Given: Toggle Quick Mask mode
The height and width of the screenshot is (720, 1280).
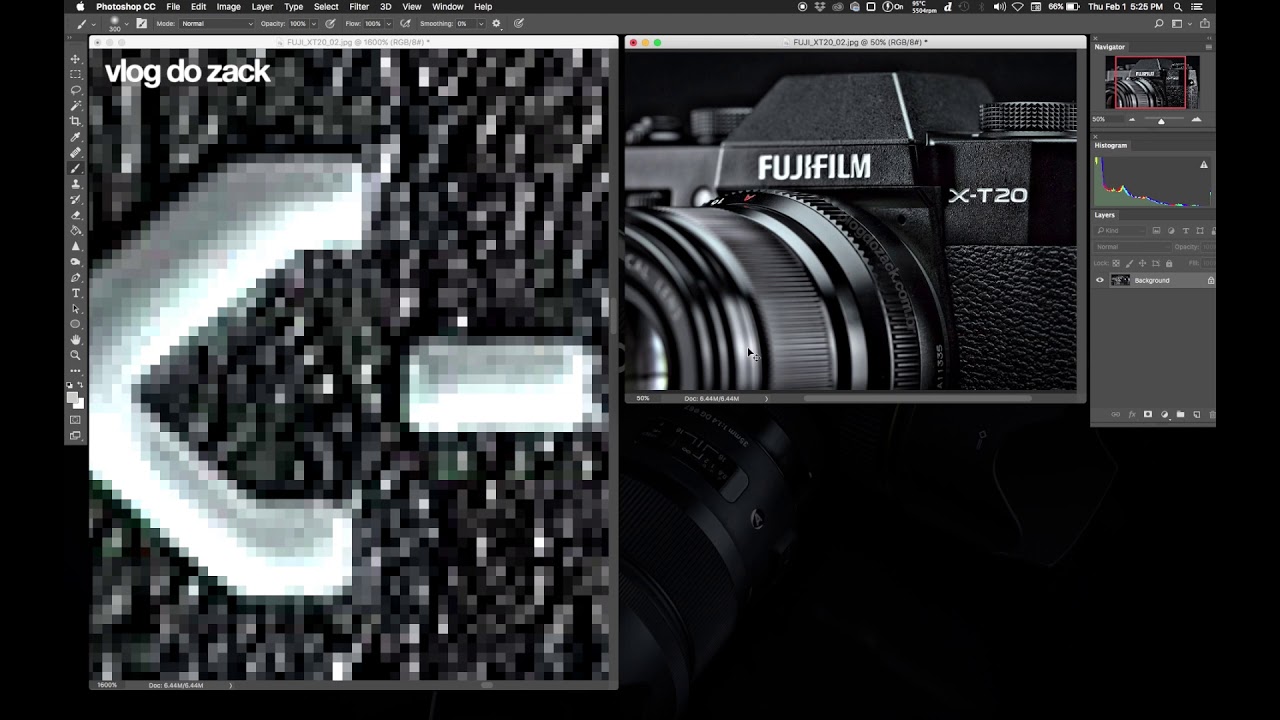Looking at the screenshot, I should [75, 420].
